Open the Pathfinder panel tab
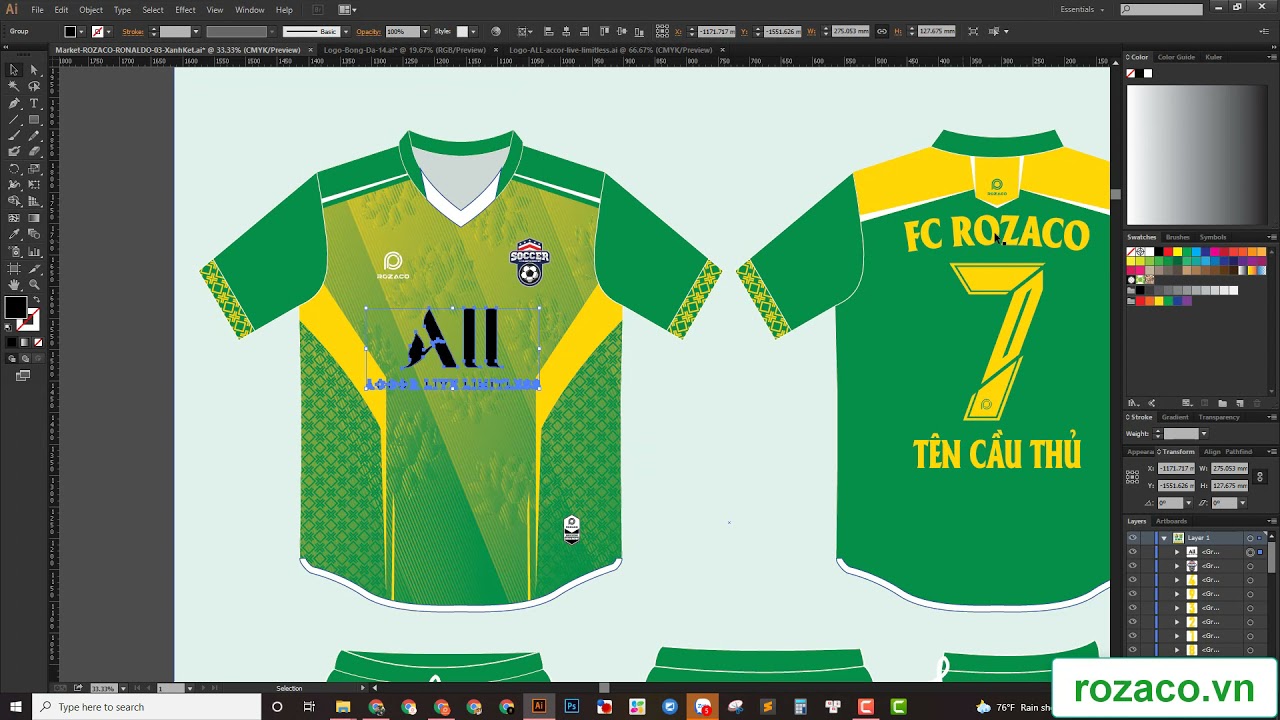 [1239, 451]
